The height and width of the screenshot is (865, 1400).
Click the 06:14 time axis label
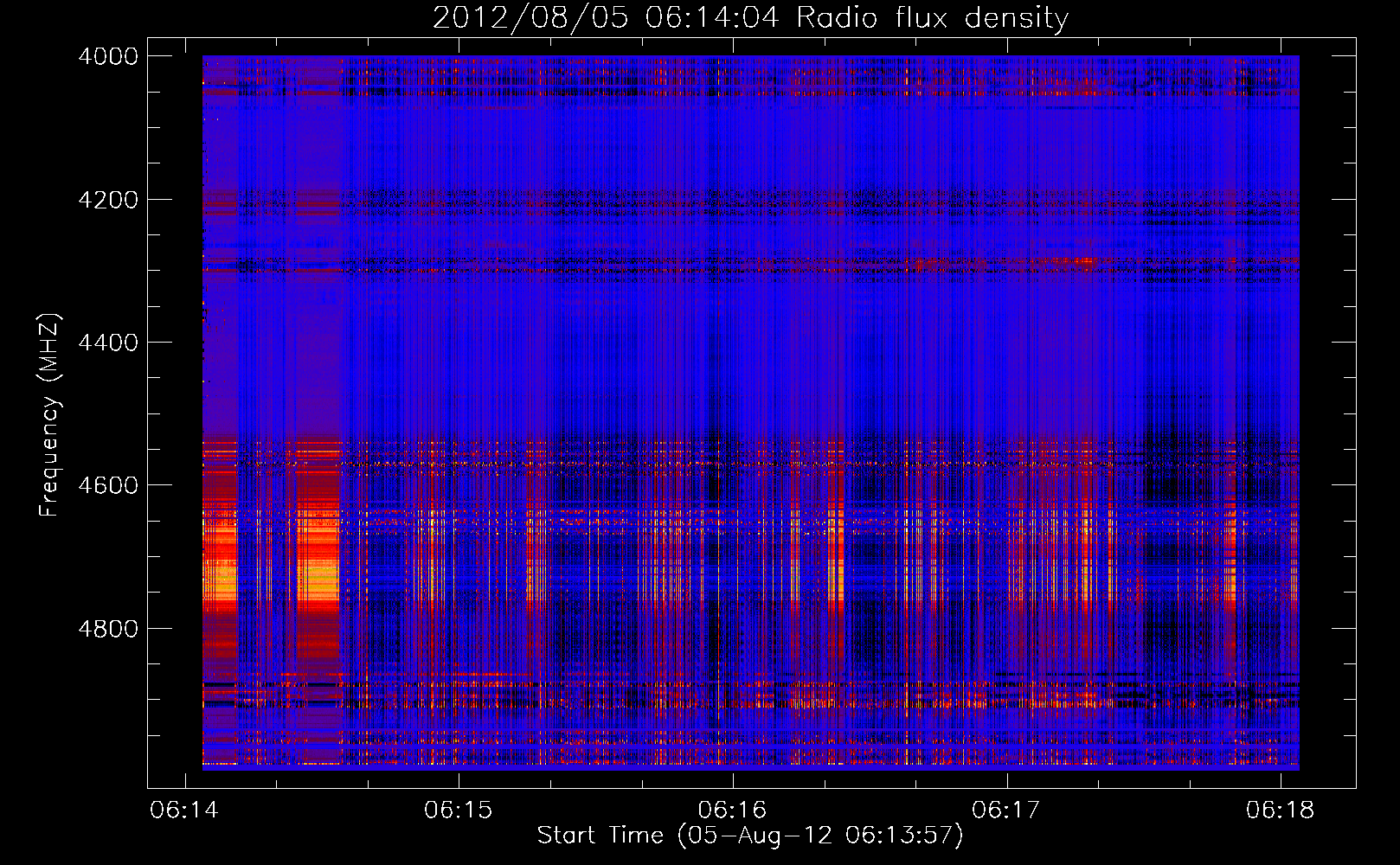(x=184, y=811)
